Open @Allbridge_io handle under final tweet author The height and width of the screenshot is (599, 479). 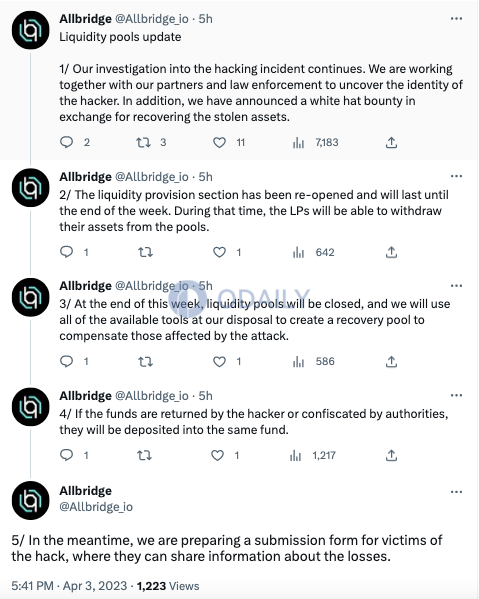pos(96,507)
